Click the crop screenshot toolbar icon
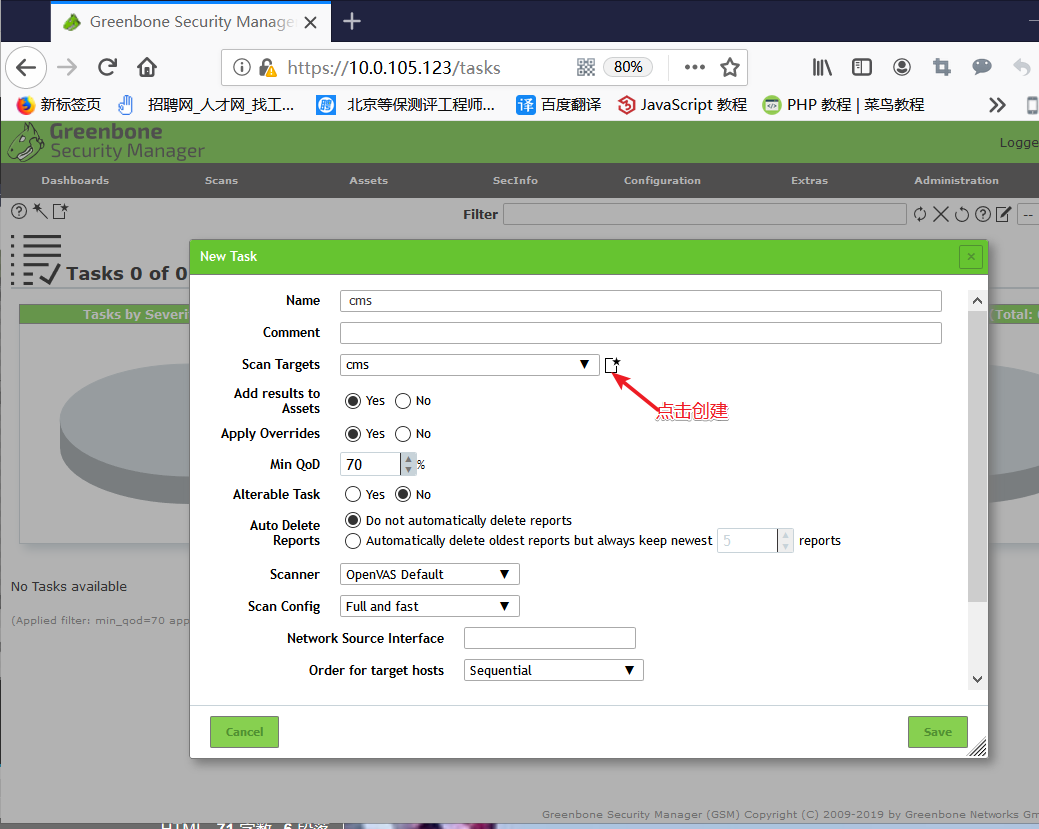 [x=942, y=67]
